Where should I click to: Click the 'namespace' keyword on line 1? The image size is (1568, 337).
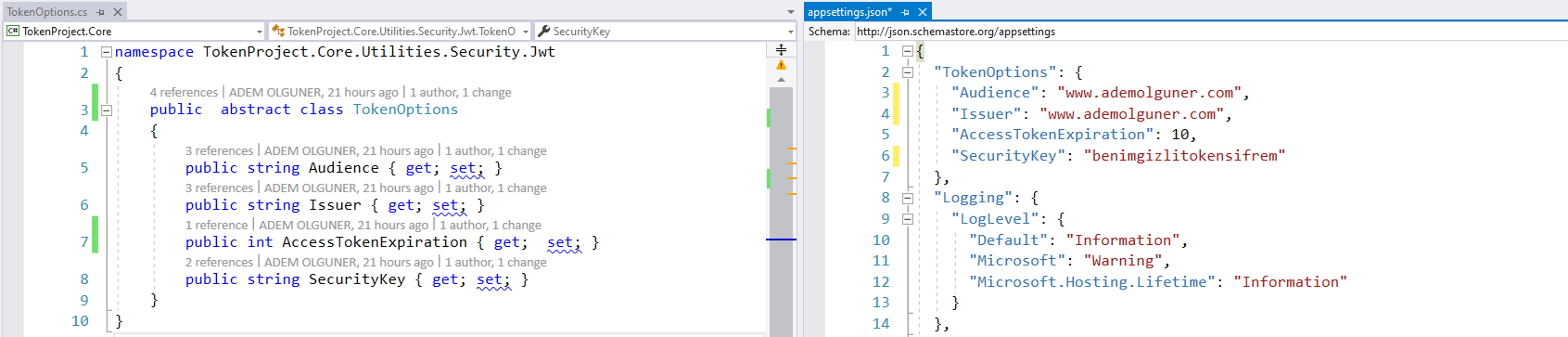(154, 52)
